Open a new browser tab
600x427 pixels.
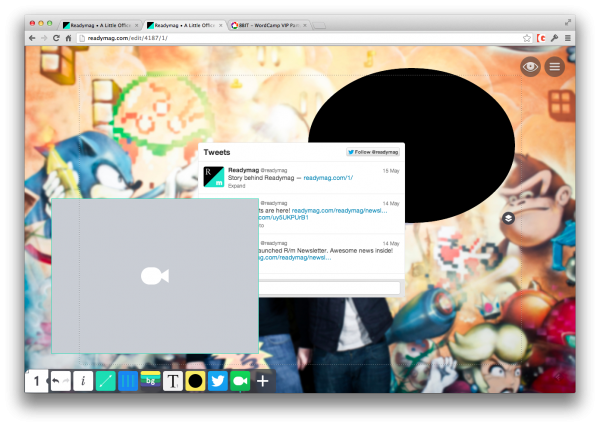point(318,25)
